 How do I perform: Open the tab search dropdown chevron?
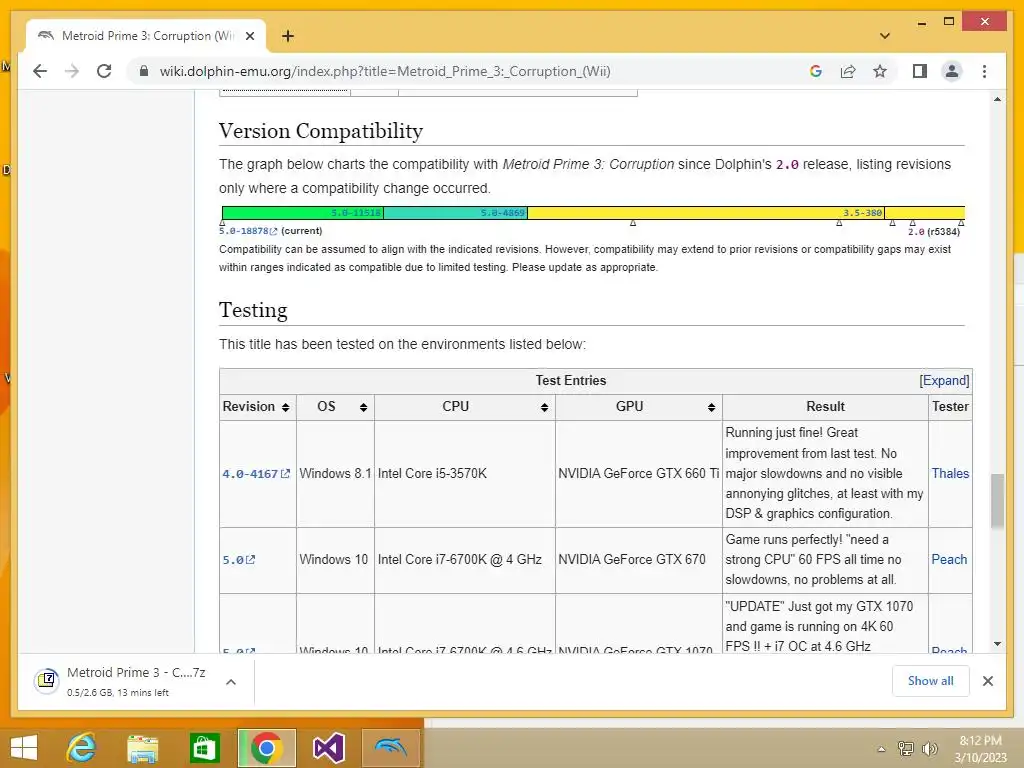[885, 36]
